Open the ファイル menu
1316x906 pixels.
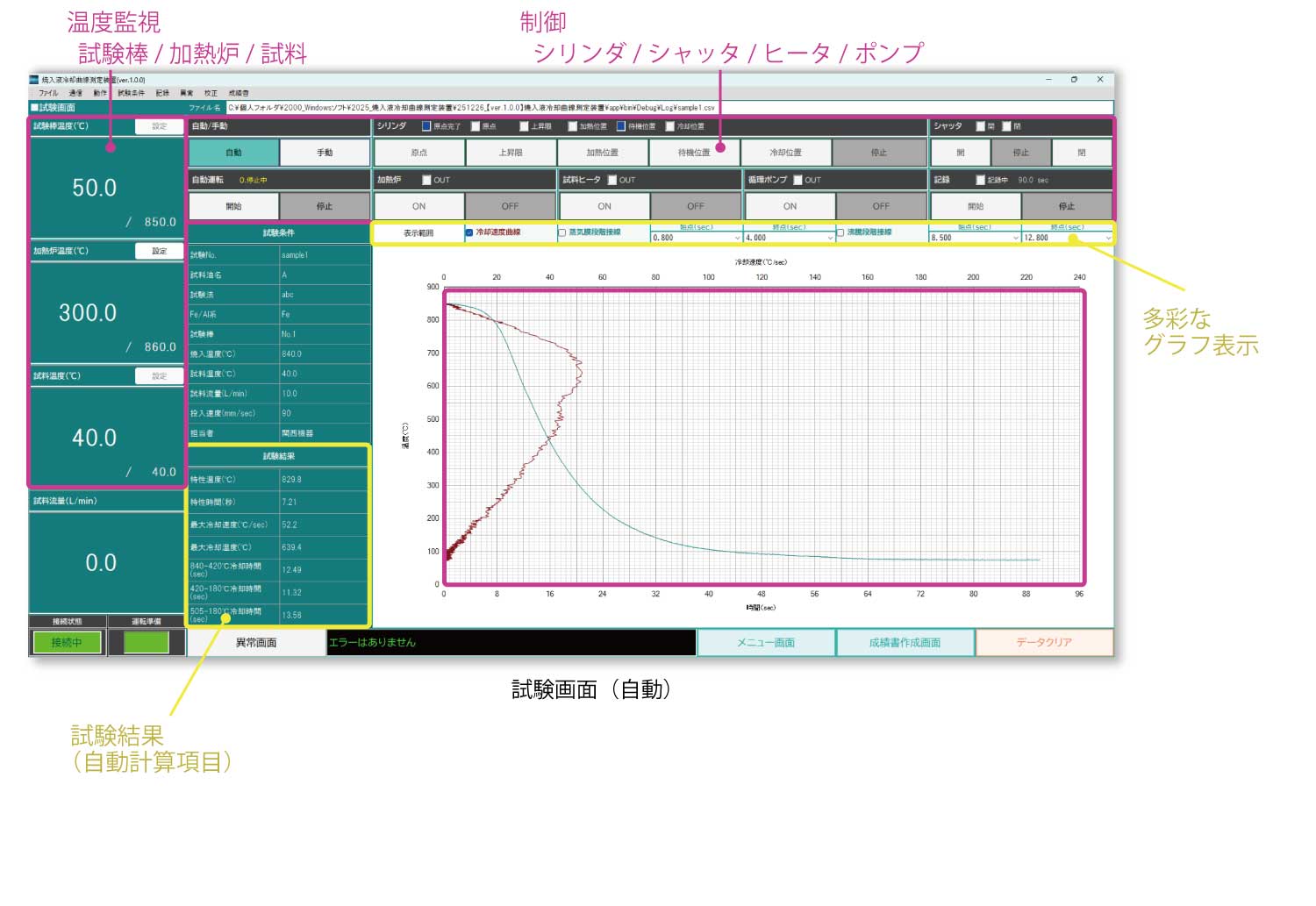pos(48,93)
